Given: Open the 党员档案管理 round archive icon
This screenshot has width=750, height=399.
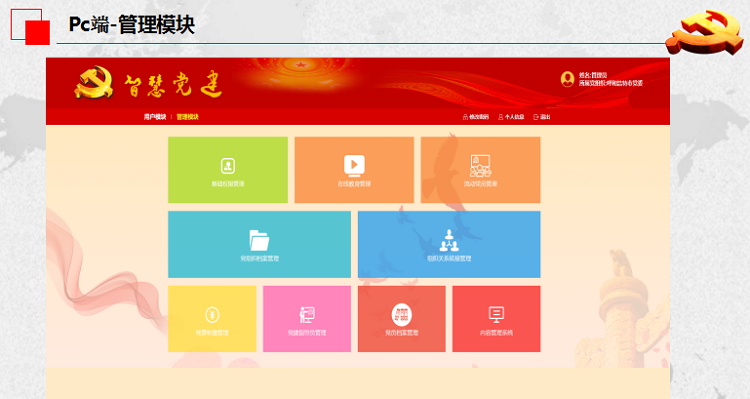Looking at the screenshot, I should 402,314.
